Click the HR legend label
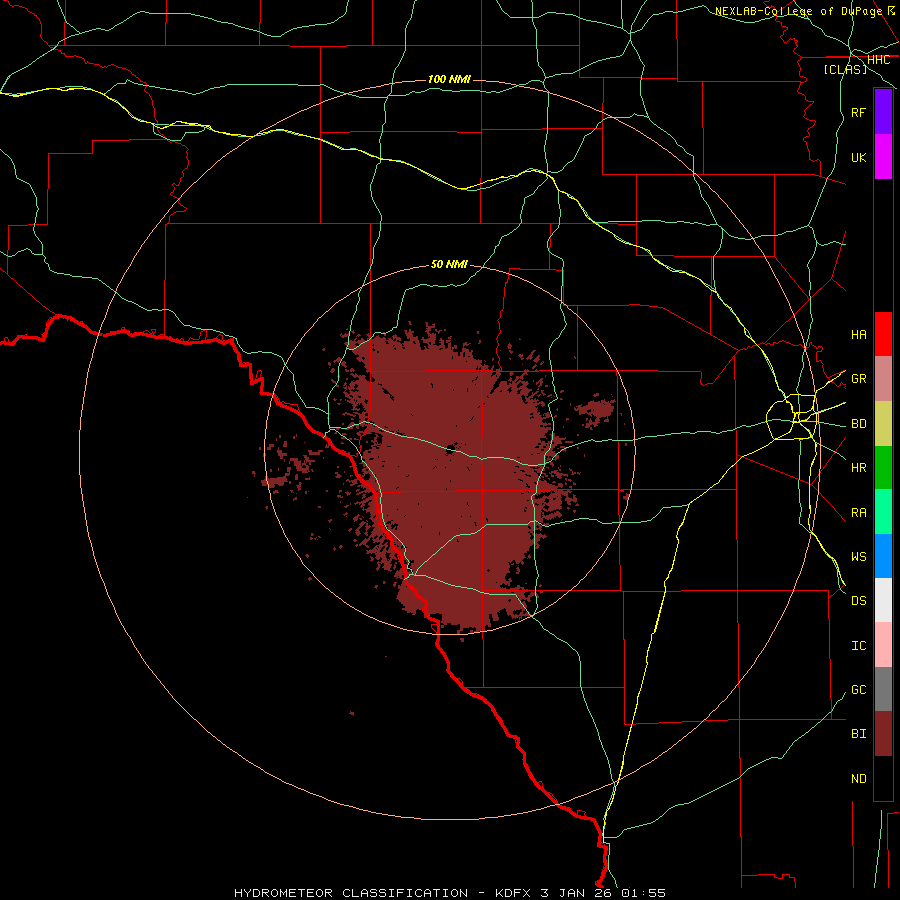 pyautogui.click(x=858, y=468)
